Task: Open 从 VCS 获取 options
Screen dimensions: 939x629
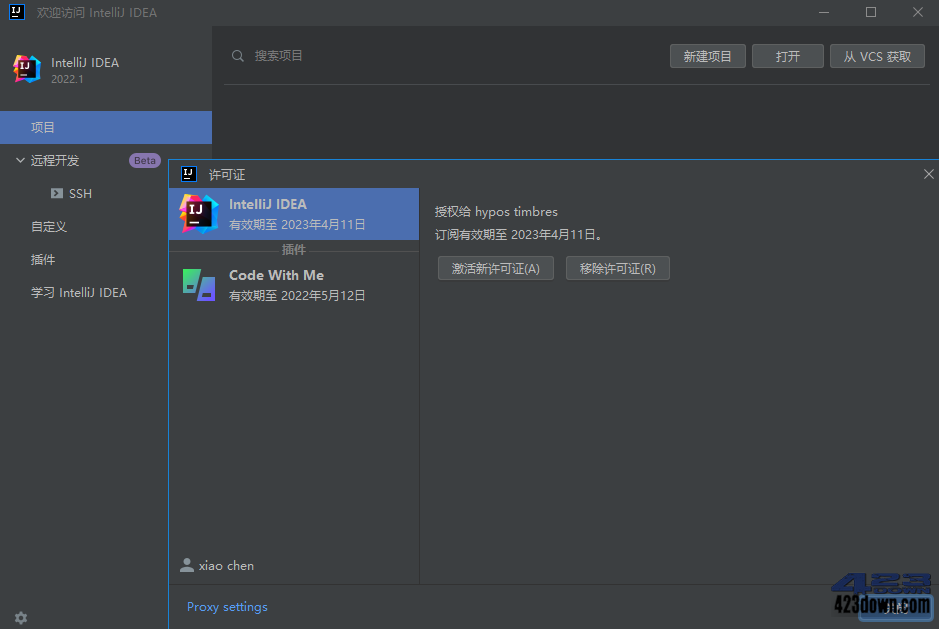Action: [877, 56]
